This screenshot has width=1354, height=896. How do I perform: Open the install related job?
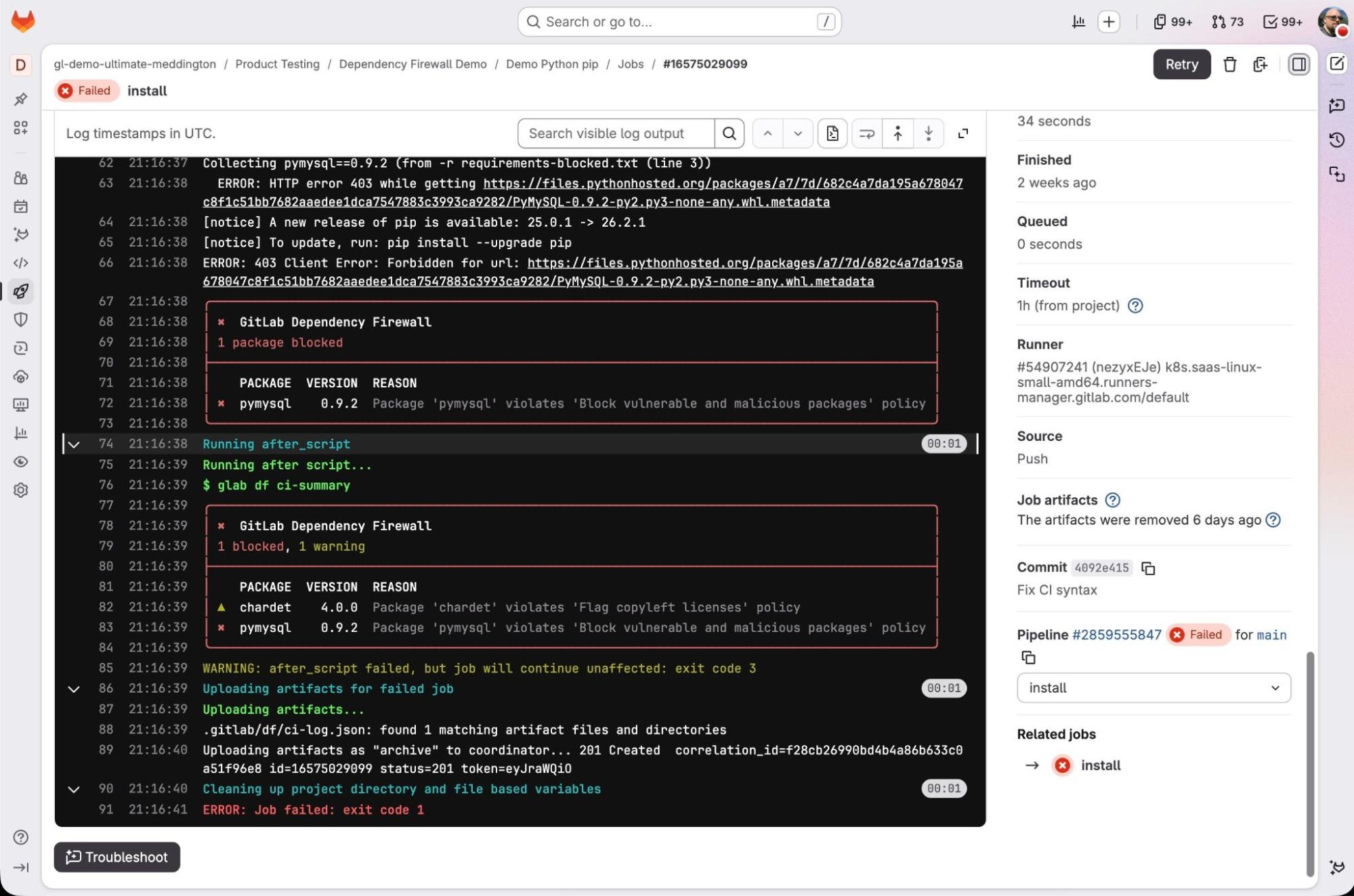(1100, 765)
